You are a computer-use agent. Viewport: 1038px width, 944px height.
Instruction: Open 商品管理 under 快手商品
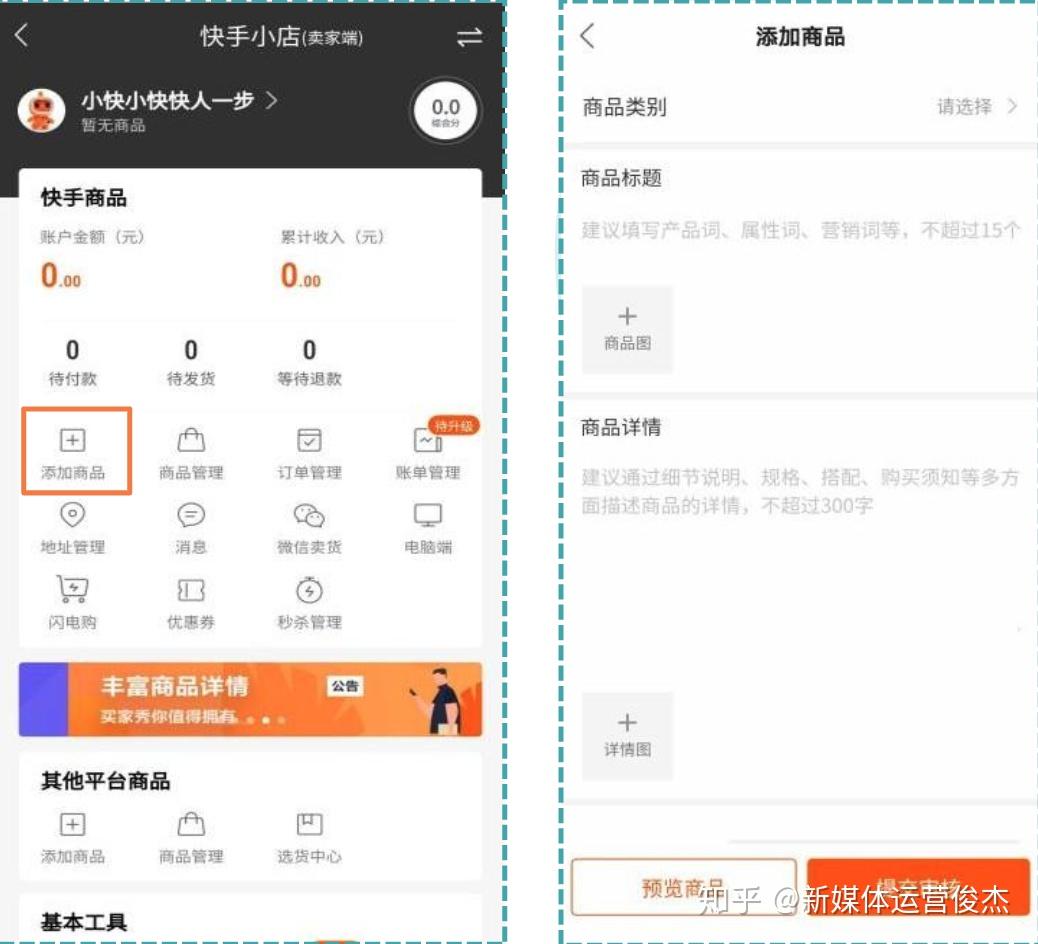click(191, 453)
